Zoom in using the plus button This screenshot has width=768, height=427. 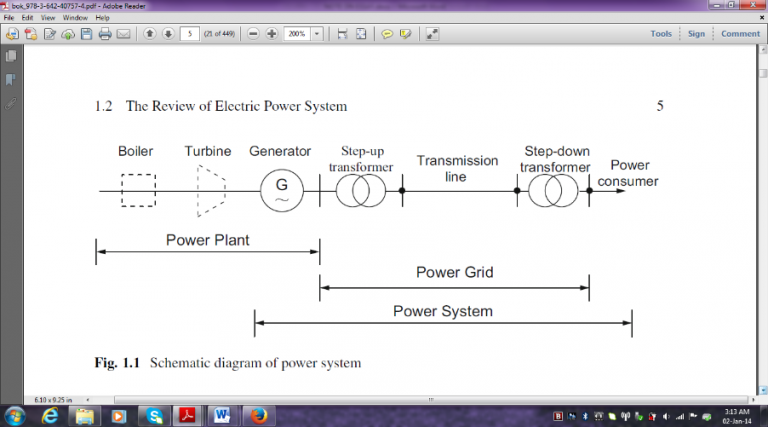click(x=271, y=34)
